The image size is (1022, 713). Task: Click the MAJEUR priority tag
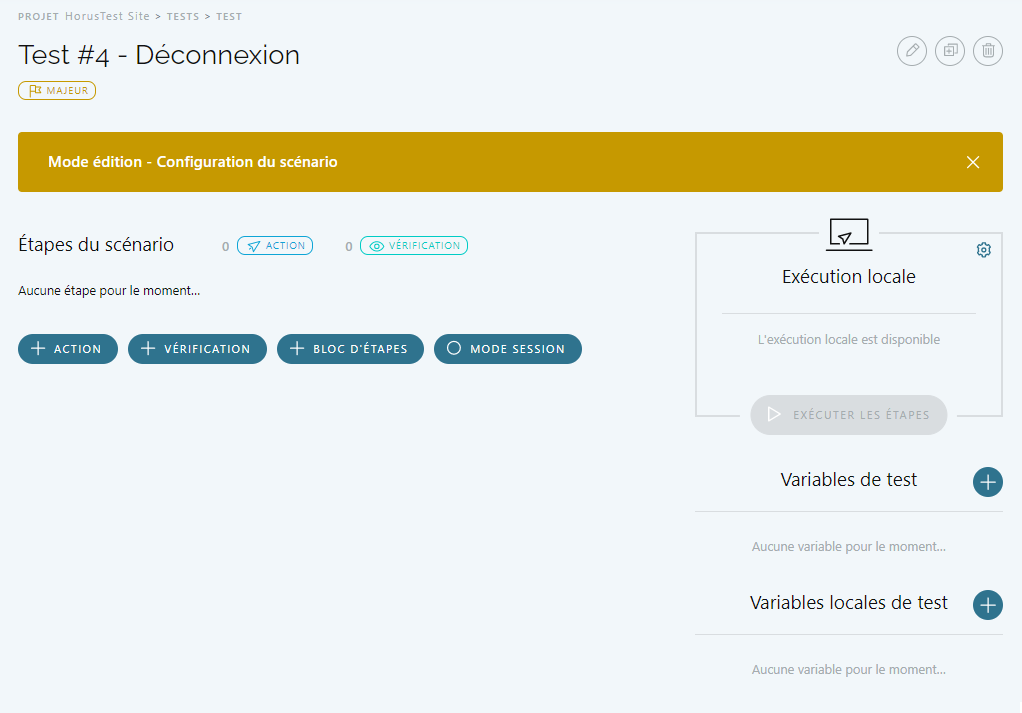tap(57, 91)
